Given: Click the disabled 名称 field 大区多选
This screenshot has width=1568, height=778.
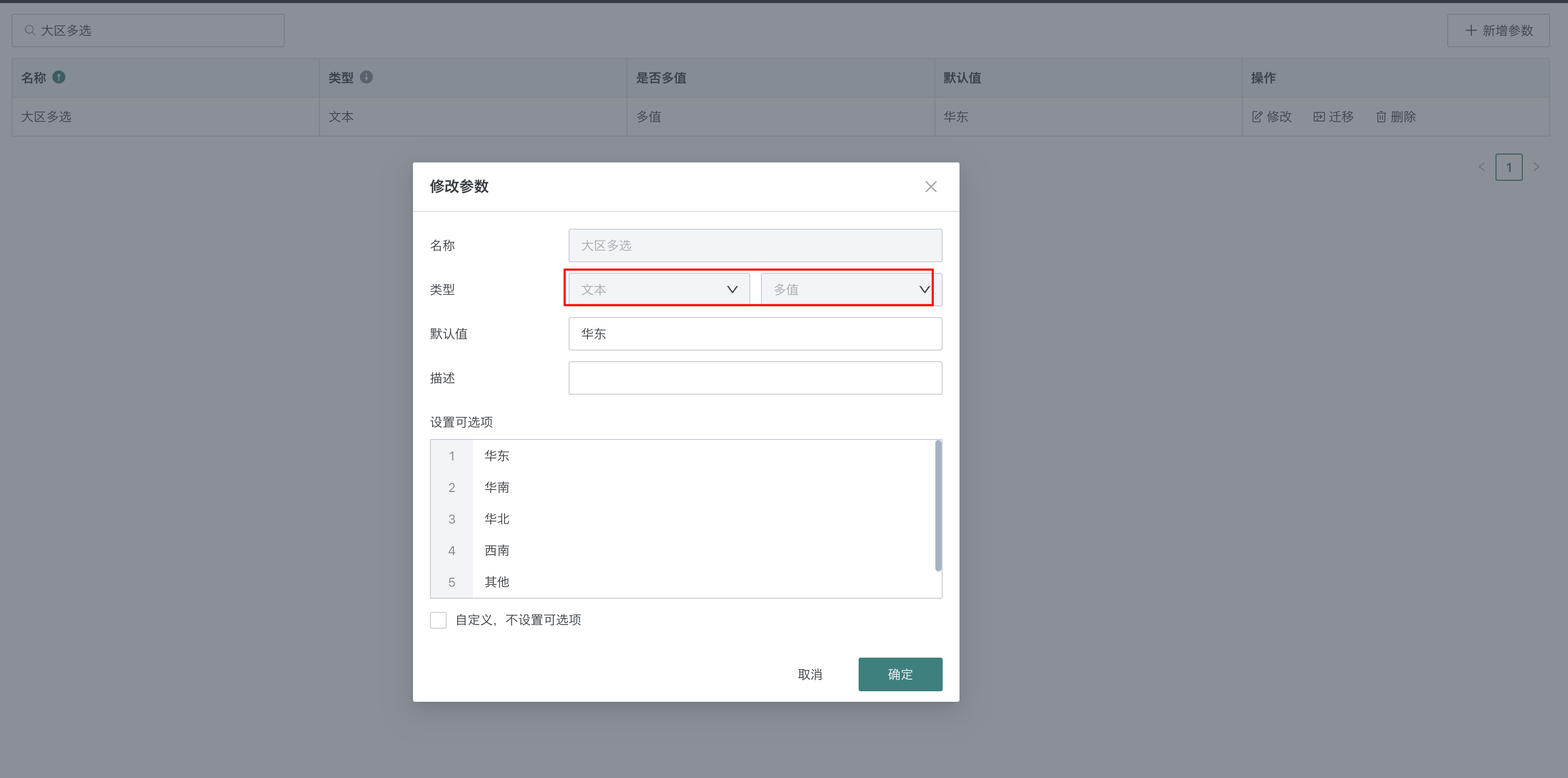Looking at the screenshot, I should click(x=755, y=245).
